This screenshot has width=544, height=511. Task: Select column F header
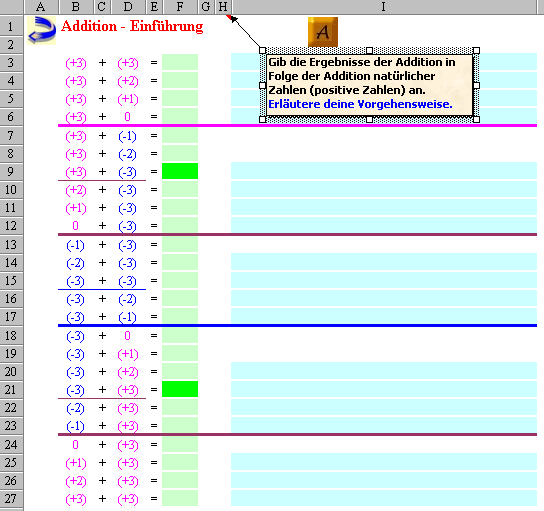180,7
